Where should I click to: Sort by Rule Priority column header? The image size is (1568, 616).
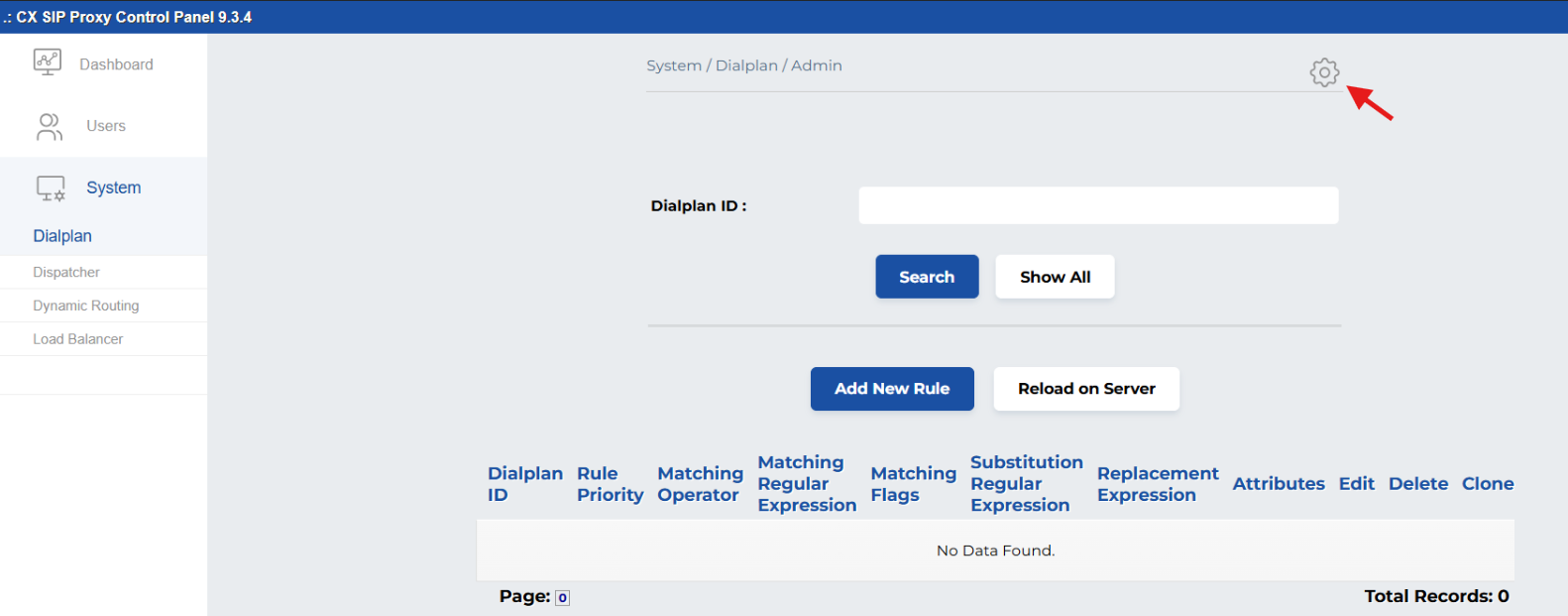click(610, 484)
